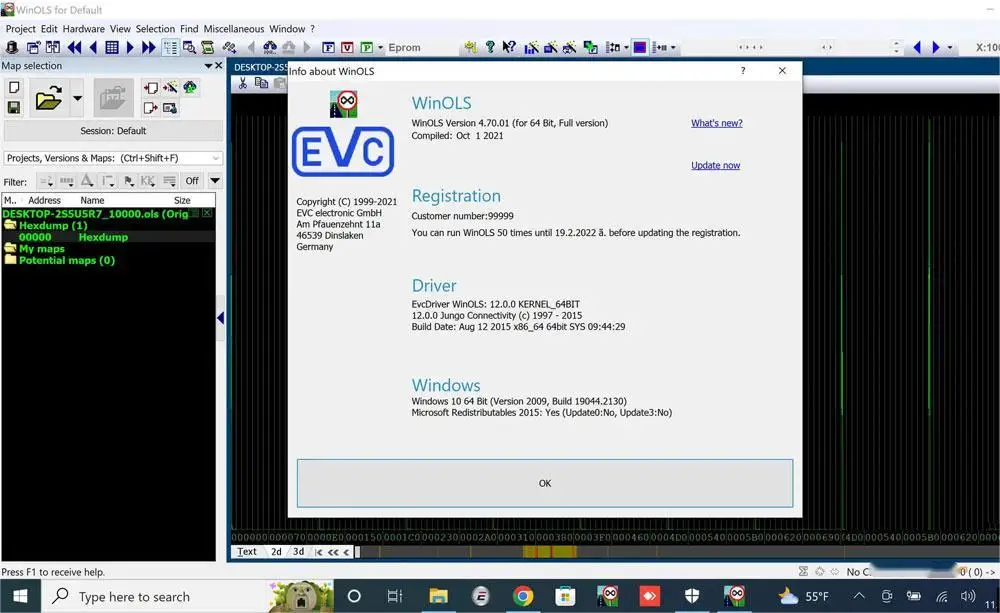
Task: Click the magic wand import icon
Action: (x=170, y=87)
